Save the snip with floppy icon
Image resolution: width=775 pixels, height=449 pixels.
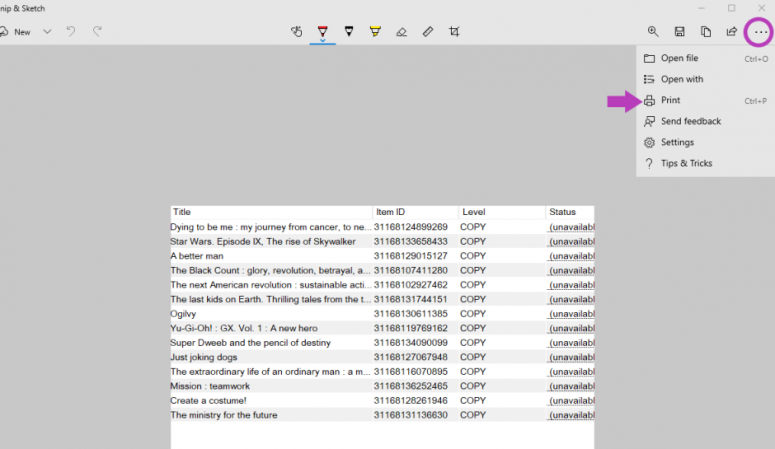coord(680,32)
